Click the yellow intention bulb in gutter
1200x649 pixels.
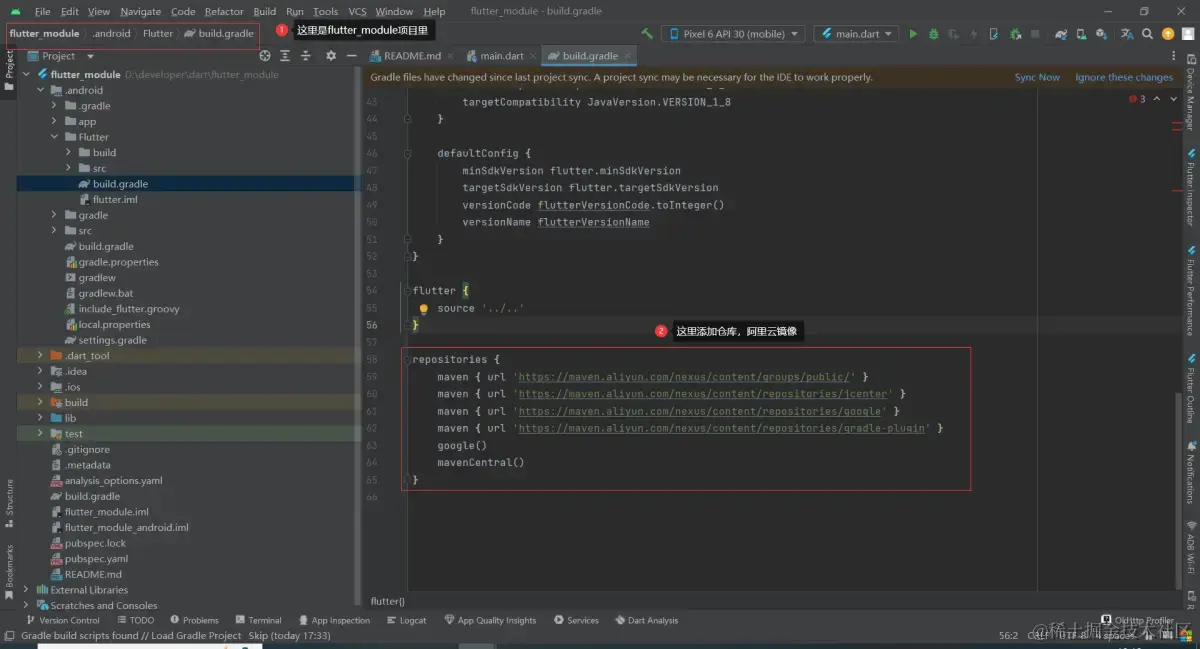tap(423, 309)
